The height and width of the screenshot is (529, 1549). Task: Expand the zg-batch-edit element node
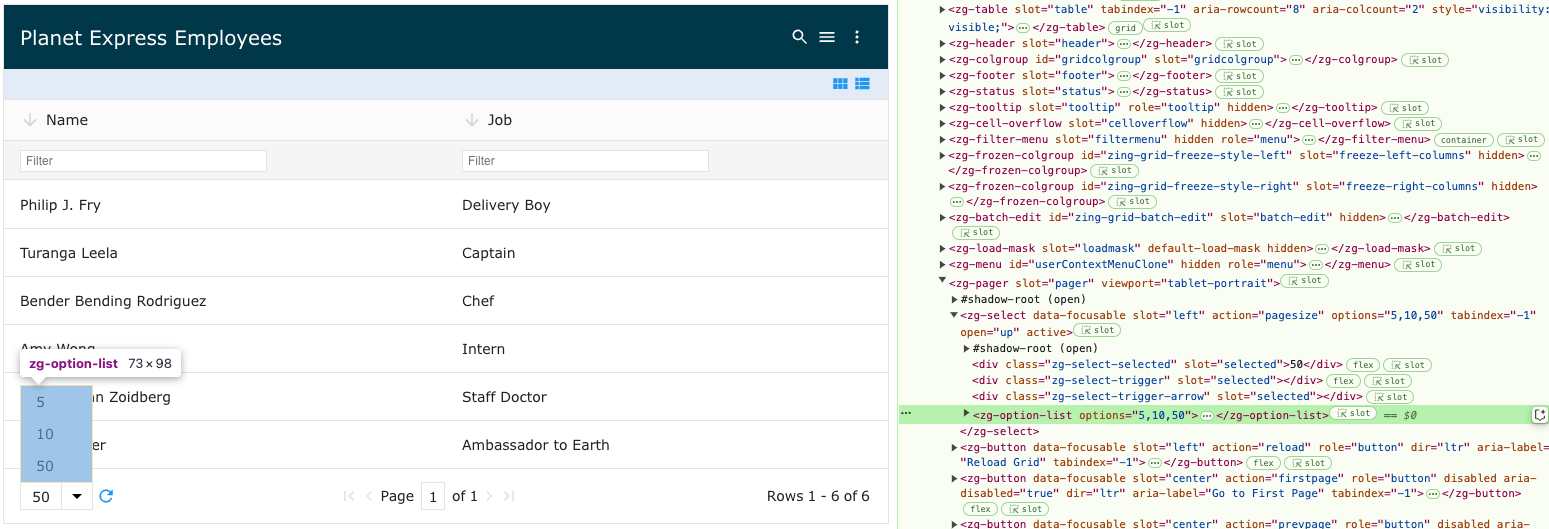(942, 217)
